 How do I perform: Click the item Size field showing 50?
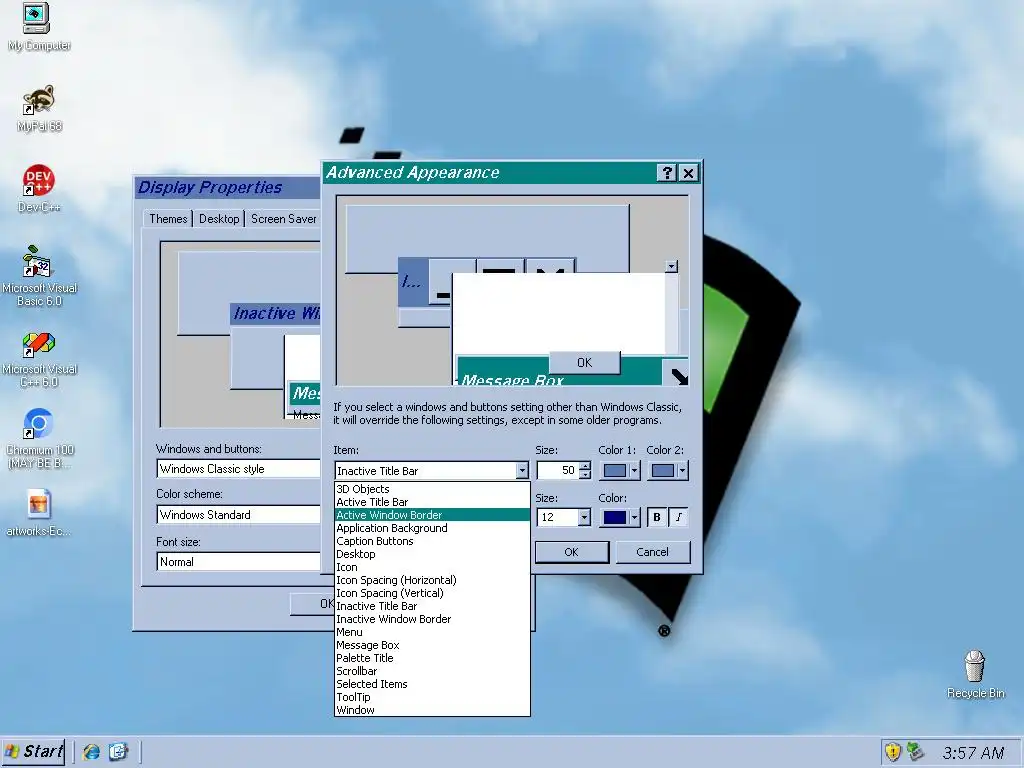point(557,470)
